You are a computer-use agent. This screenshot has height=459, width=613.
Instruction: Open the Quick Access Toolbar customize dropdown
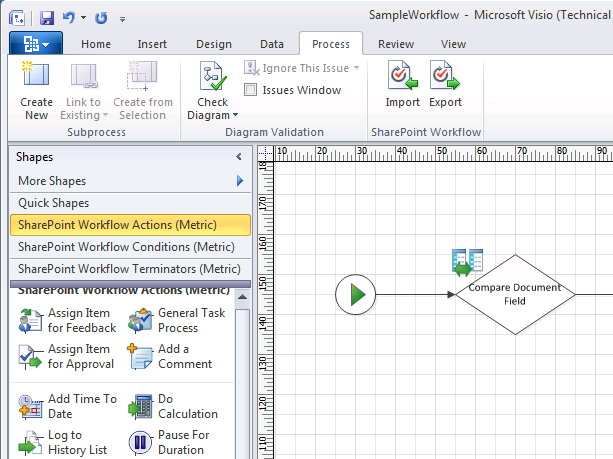tap(123, 19)
